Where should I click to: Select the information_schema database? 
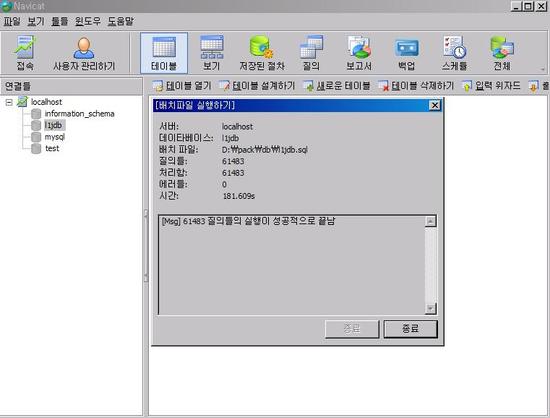[x=79, y=114]
